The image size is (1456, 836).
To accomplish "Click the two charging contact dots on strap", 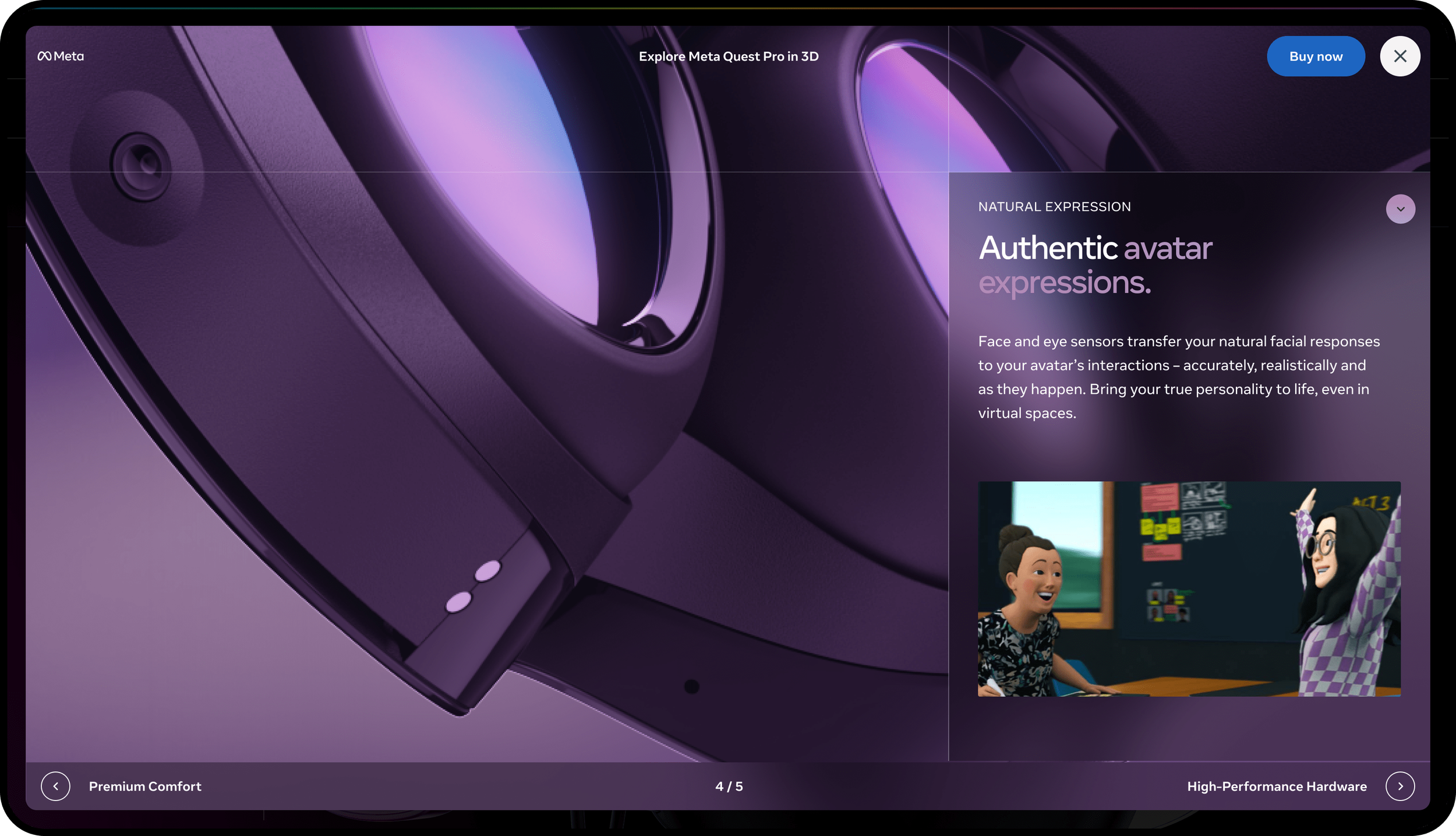I will point(473,586).
